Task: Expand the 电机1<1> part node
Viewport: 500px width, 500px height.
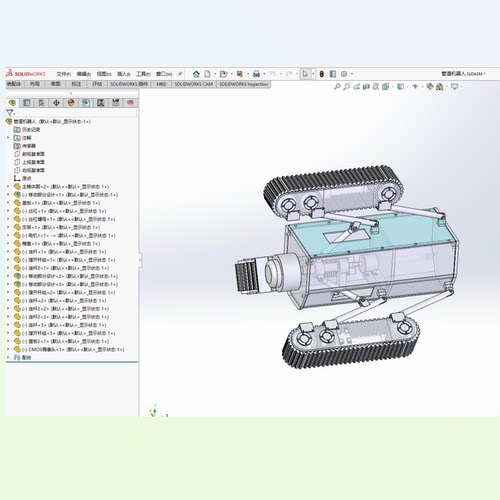Action: (x=8, y=235)
